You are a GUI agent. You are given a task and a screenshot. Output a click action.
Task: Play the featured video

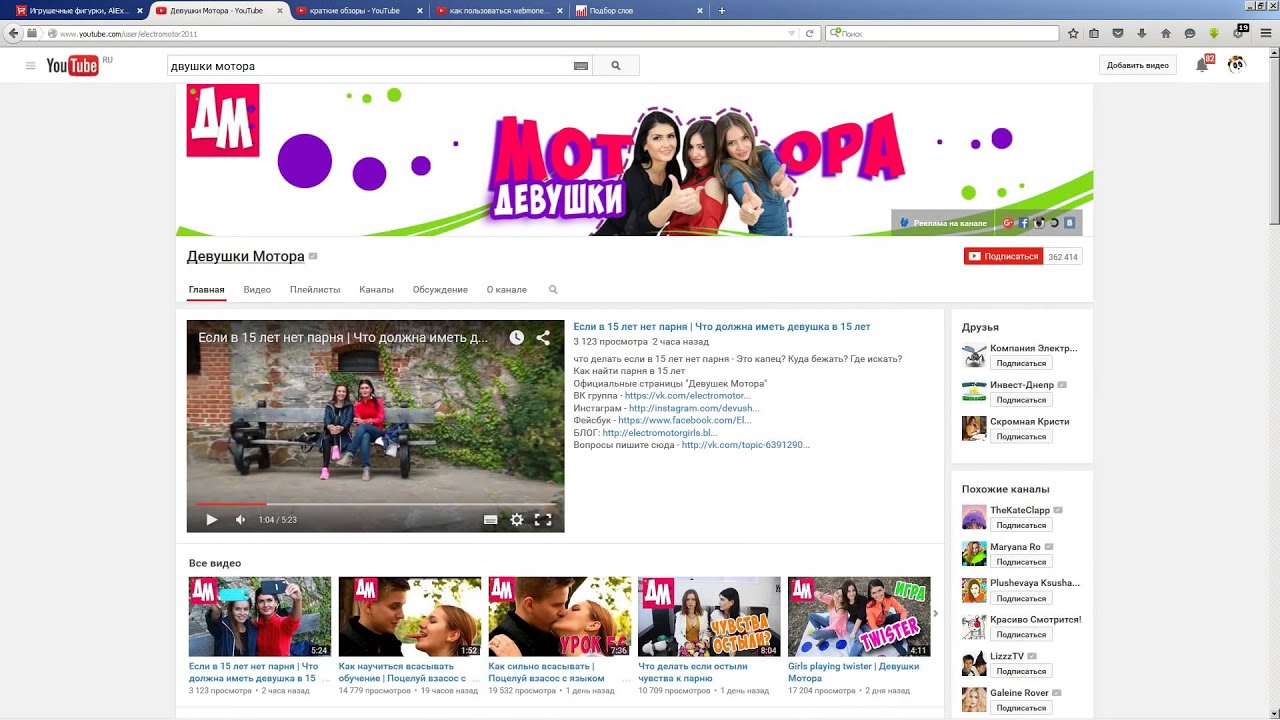(211, 520)
